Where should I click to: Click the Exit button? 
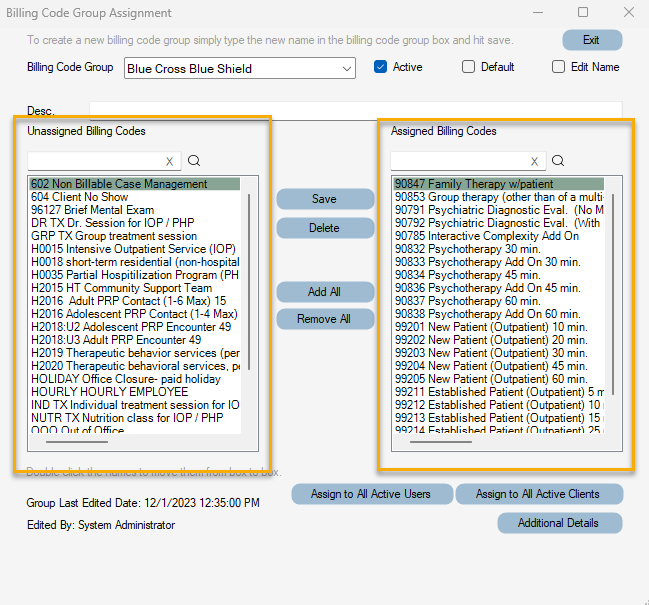[591, 40]
